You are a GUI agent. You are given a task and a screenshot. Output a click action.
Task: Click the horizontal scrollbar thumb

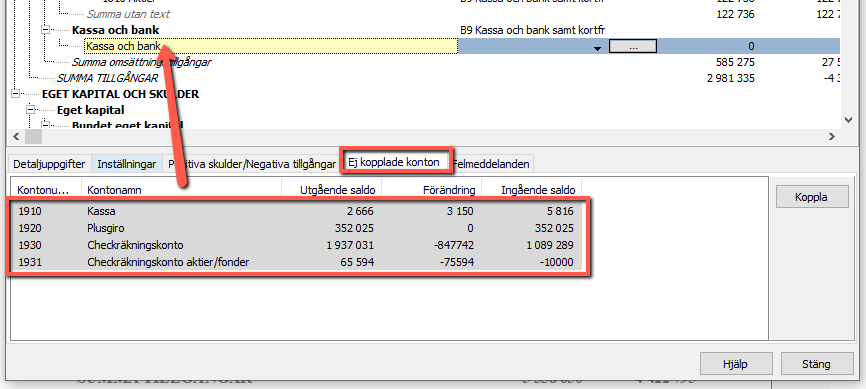tap(33, 136)
